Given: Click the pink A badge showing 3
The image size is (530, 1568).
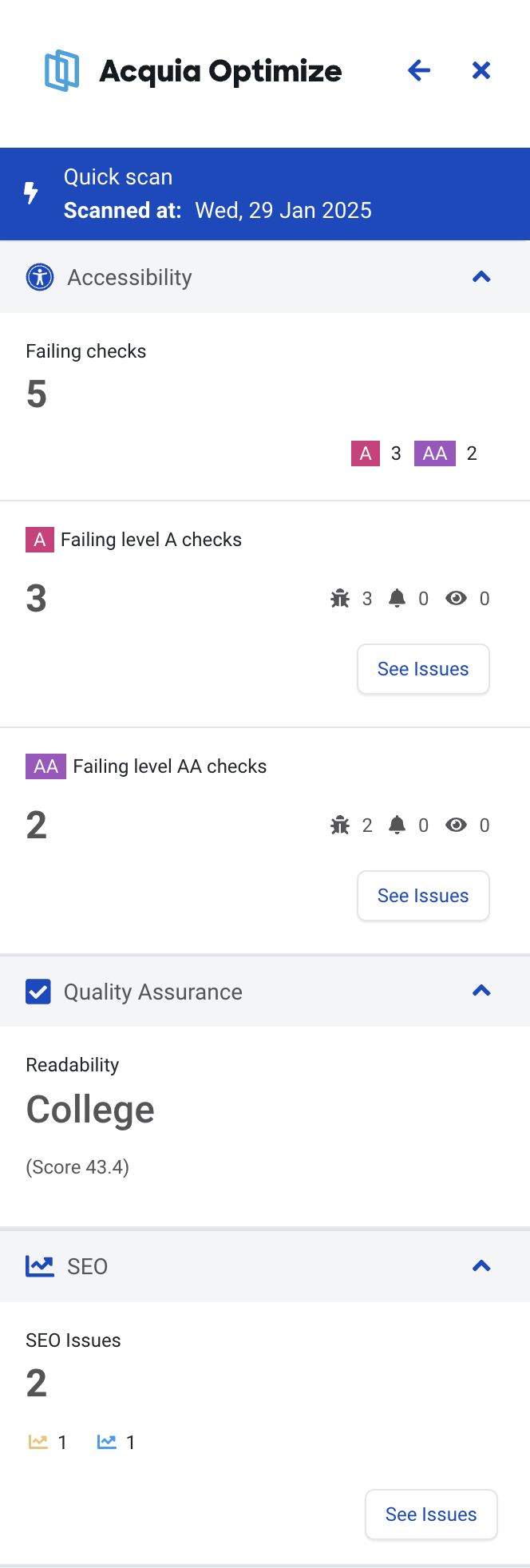Looking at the screenshot, I should click(x=366, y=453).
